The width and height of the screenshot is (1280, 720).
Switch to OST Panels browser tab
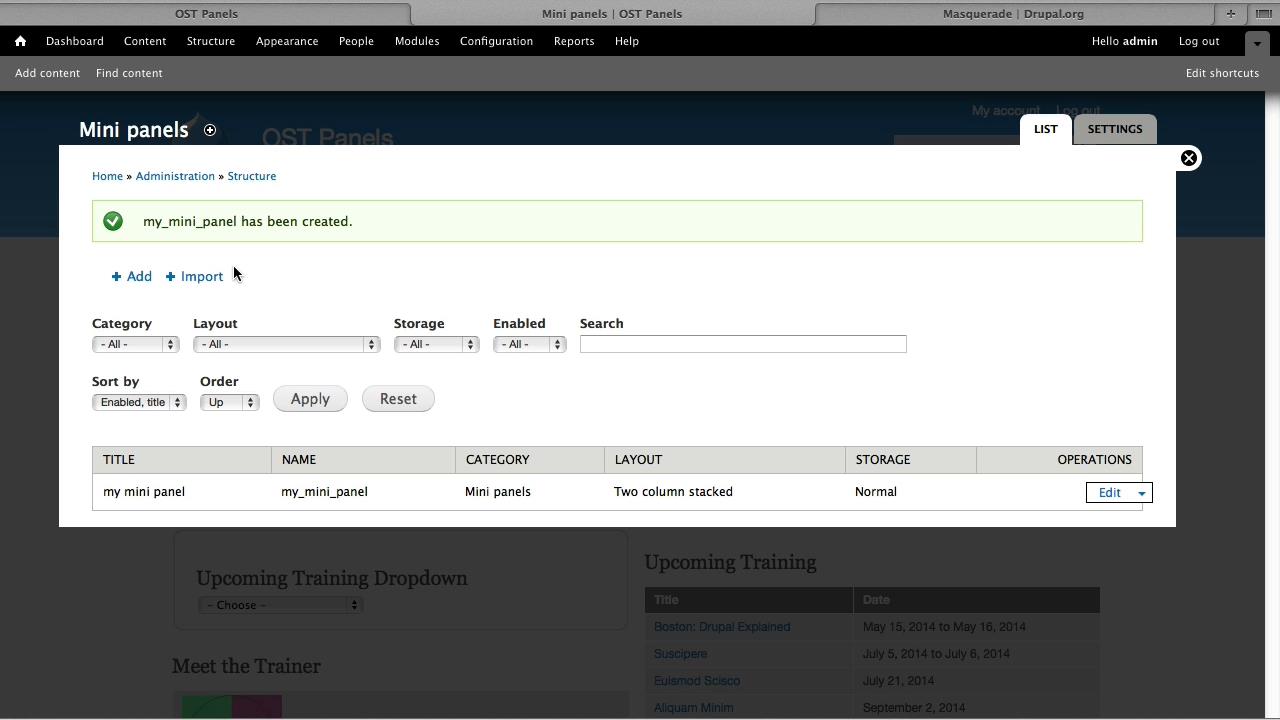pos(206,13)
